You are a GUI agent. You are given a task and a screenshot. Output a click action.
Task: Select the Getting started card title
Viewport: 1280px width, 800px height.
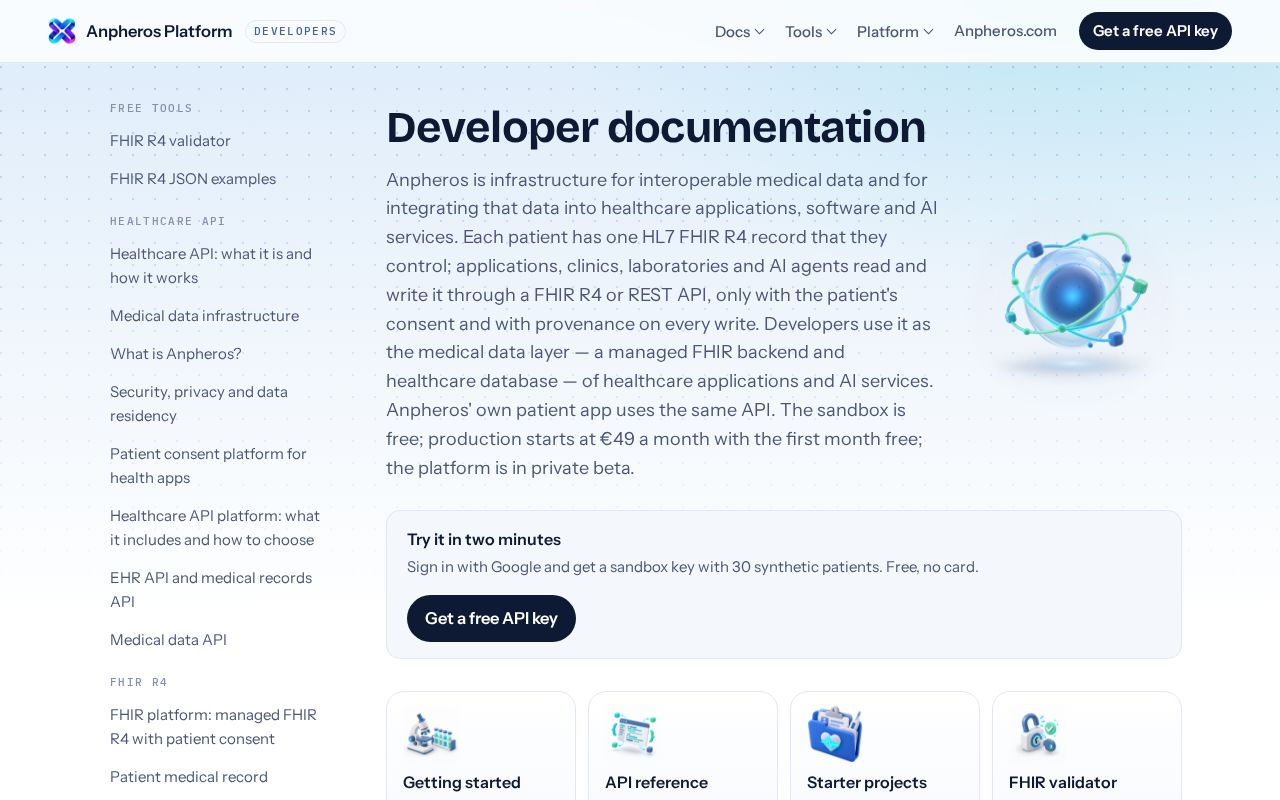click(x=462, y=783)
